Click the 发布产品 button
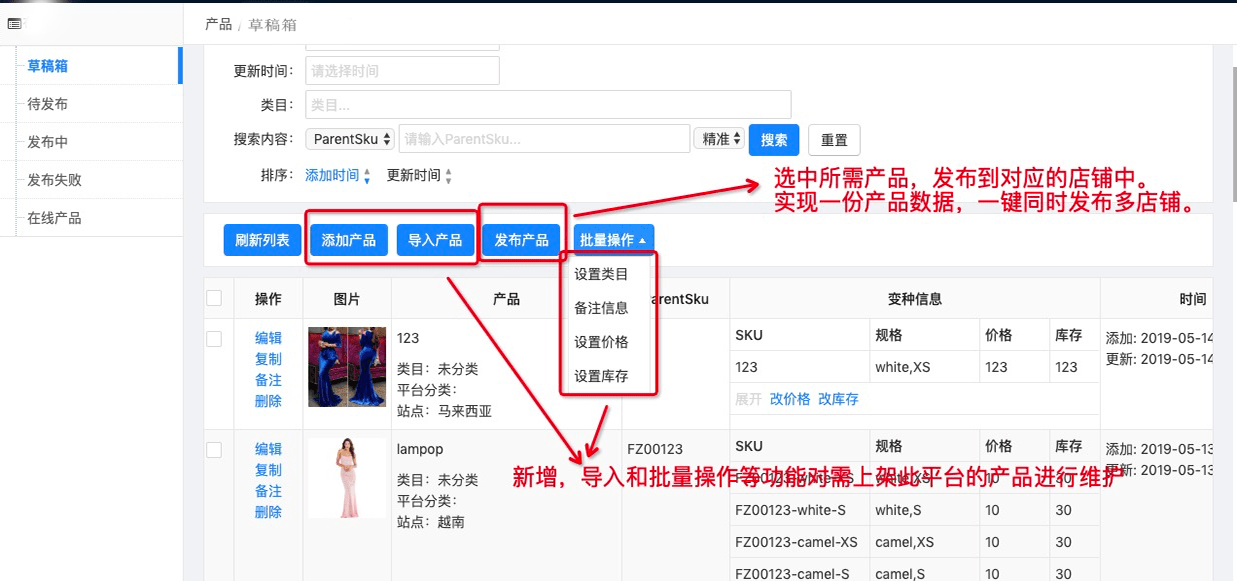 point(522,240)
